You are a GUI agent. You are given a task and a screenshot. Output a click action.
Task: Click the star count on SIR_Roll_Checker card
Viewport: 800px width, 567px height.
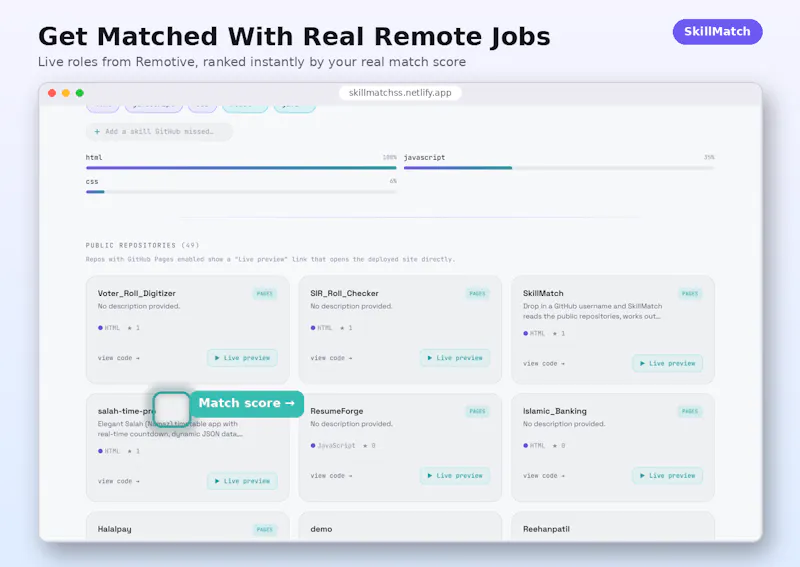(x=346, y=328)
